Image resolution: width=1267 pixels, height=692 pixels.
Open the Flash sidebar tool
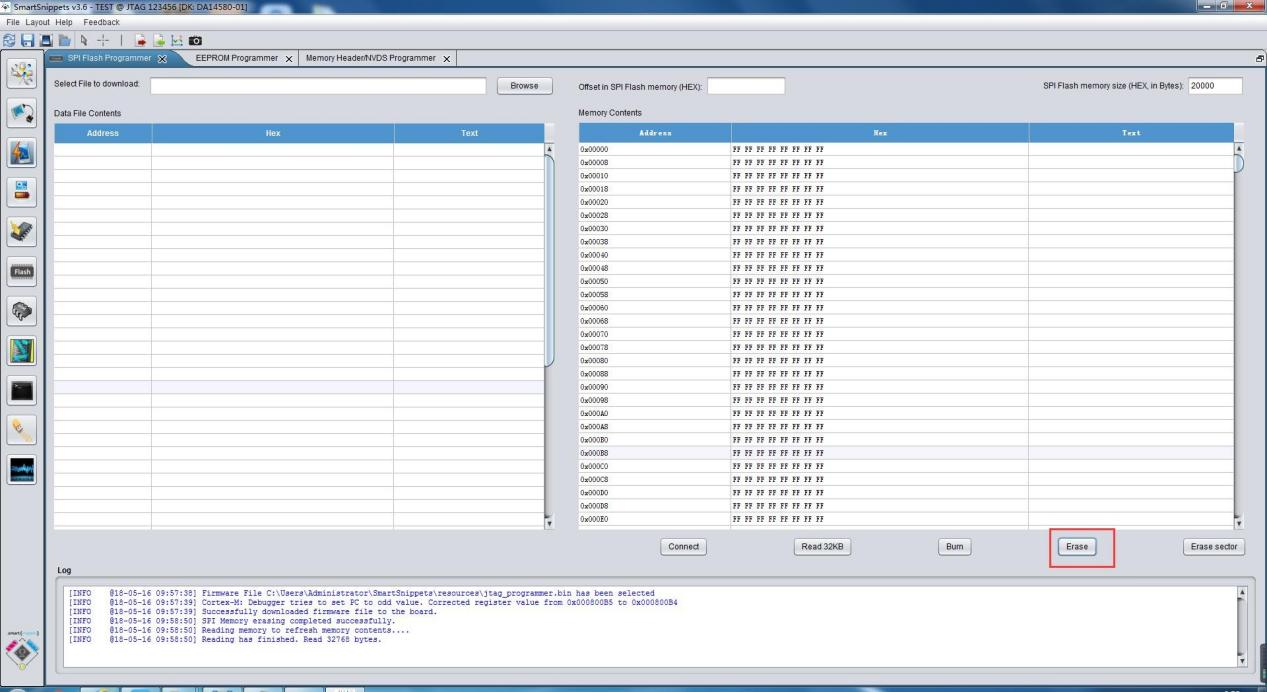coord(22,271)
